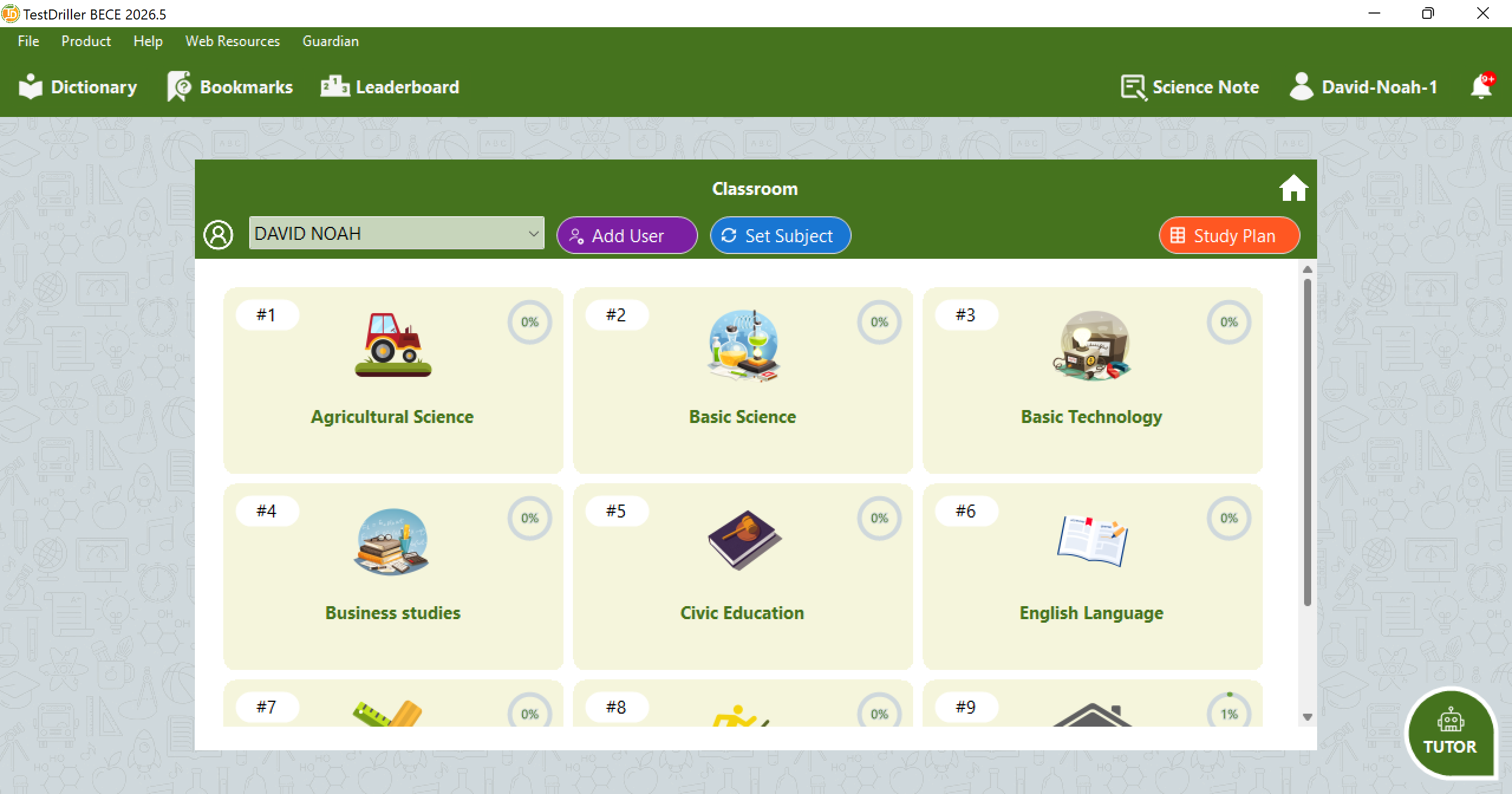The height and width of the screenshot is (794, 1512).
Task: Open Science Note
Action: tap(1190, 87)
